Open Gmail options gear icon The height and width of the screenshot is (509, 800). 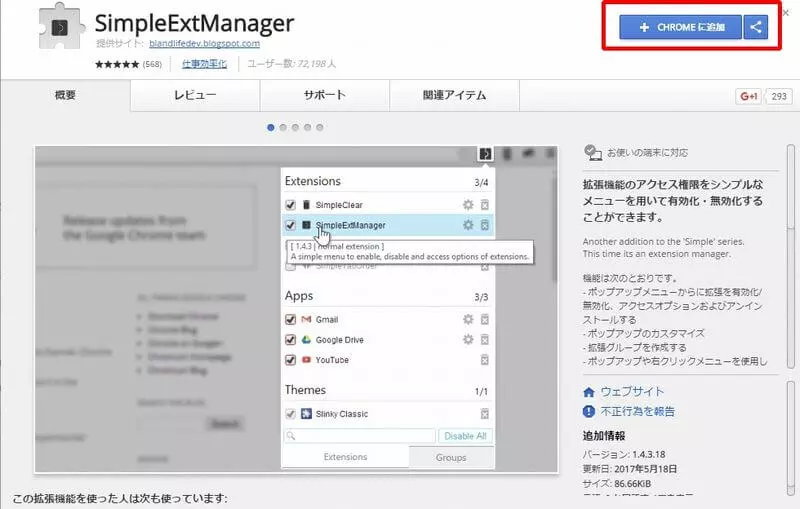point(468,319)
